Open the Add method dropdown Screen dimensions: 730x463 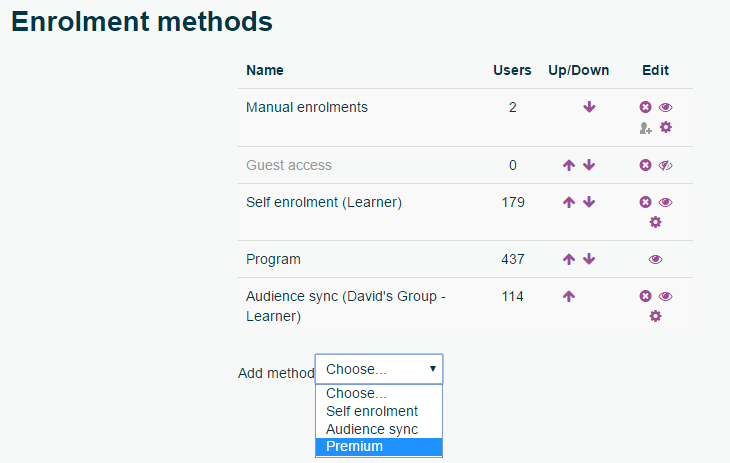[x=379, y=369]
